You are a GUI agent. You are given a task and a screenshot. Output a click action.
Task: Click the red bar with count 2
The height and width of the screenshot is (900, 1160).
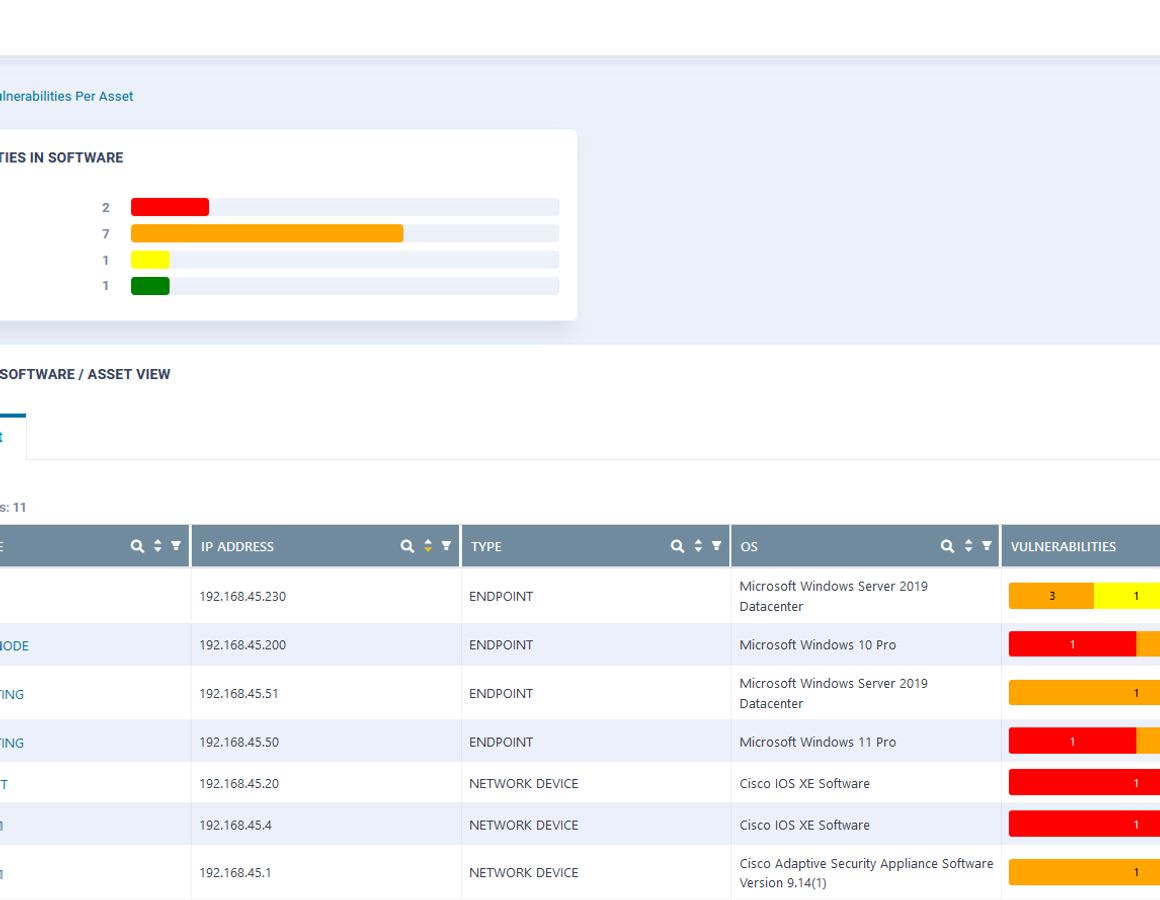click(x=169, y=207)
